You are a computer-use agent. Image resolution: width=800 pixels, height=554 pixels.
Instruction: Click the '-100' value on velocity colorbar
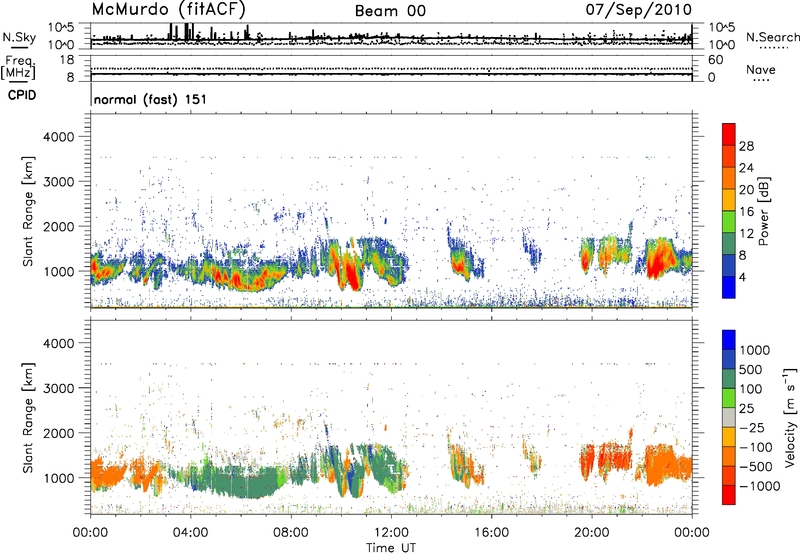point(756,447)
